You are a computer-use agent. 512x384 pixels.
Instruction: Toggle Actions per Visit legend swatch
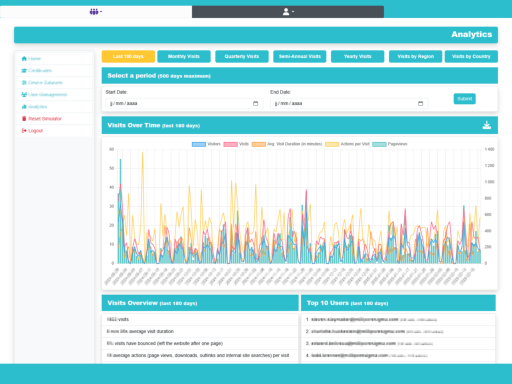click(332, 144)
